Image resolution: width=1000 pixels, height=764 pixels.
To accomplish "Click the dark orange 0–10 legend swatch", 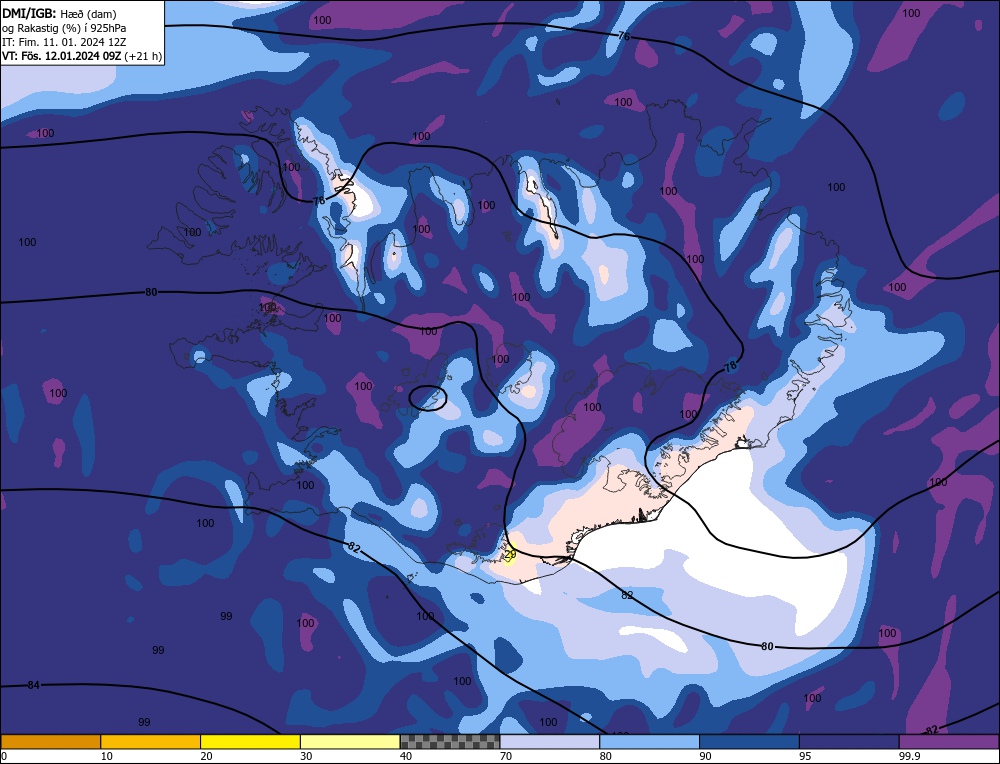I will [51, 742].
